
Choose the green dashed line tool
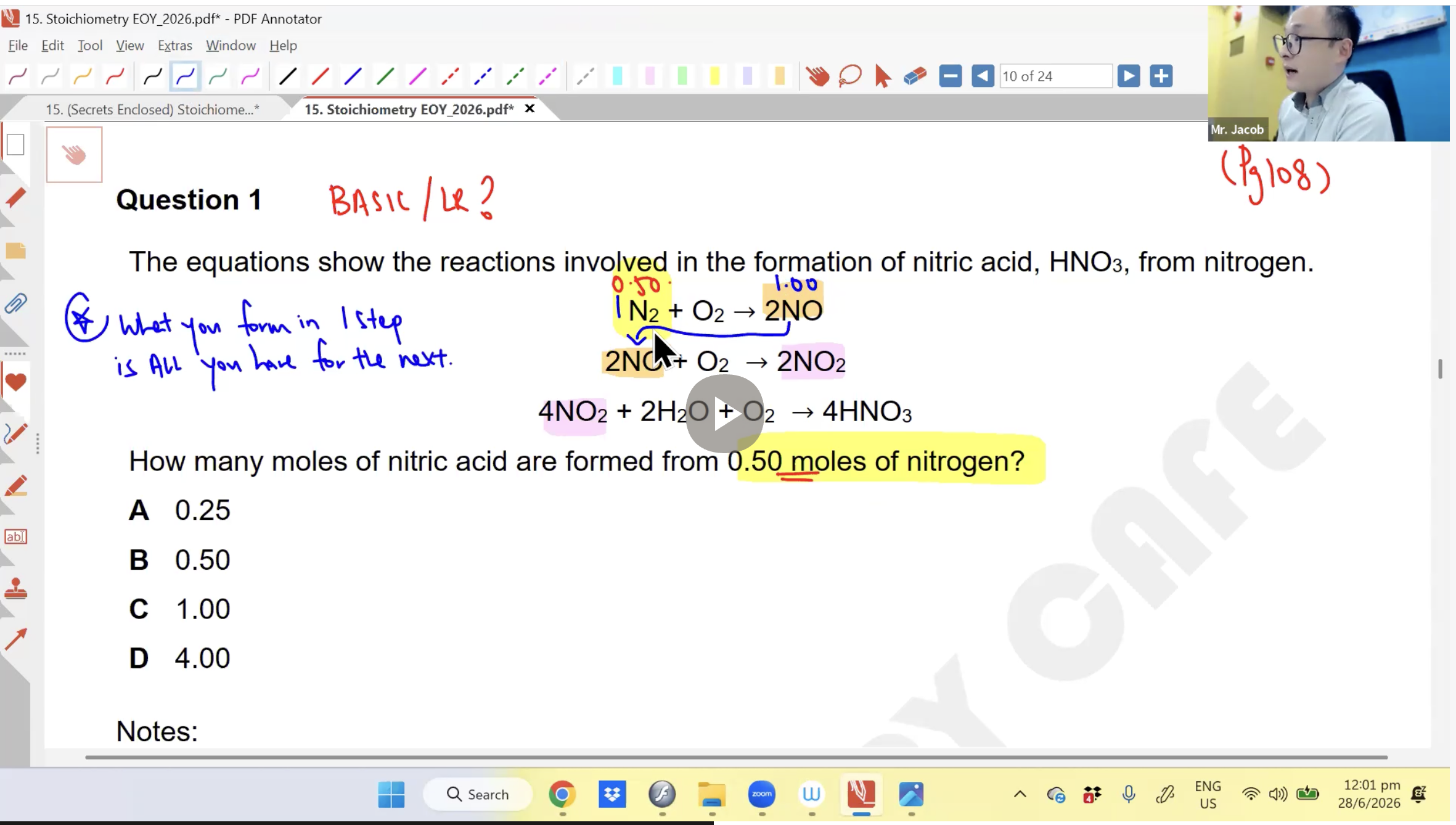pyautogui.click(x=516, y=76)
